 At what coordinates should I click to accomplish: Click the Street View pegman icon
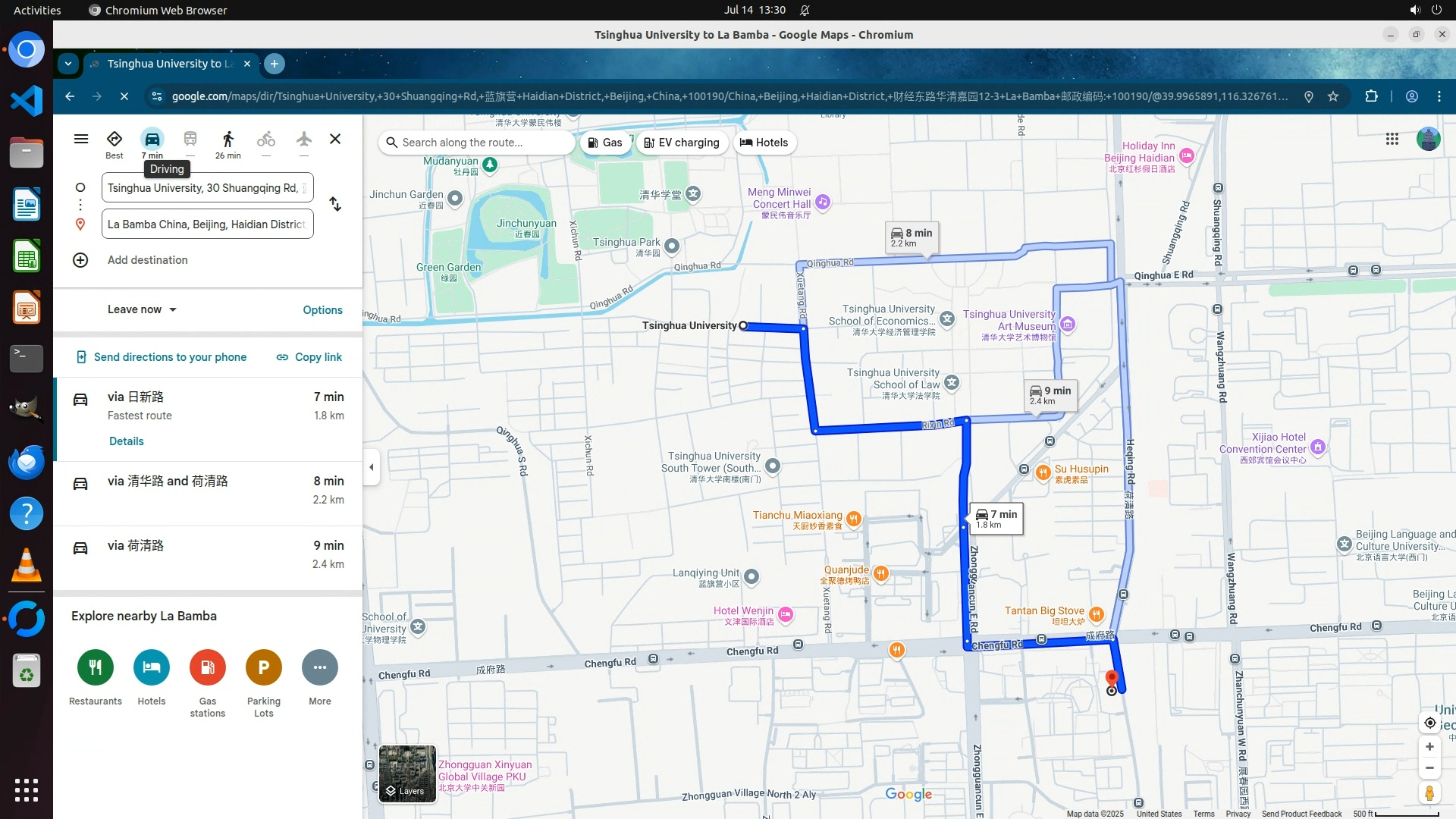pos(1429,793)
